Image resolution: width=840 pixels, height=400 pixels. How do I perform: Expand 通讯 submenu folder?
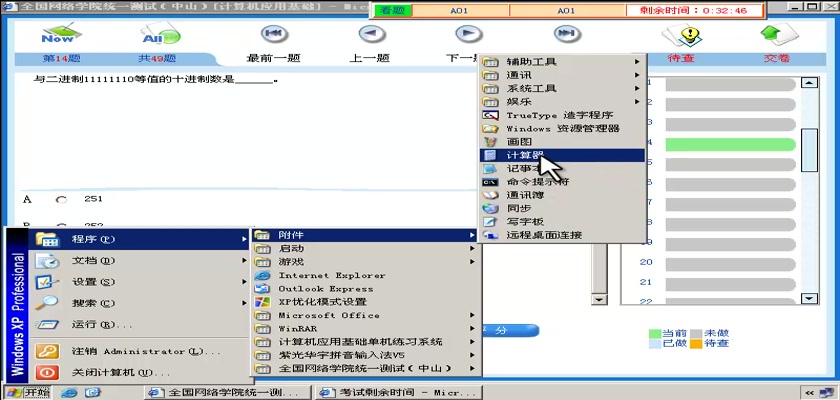562,75
